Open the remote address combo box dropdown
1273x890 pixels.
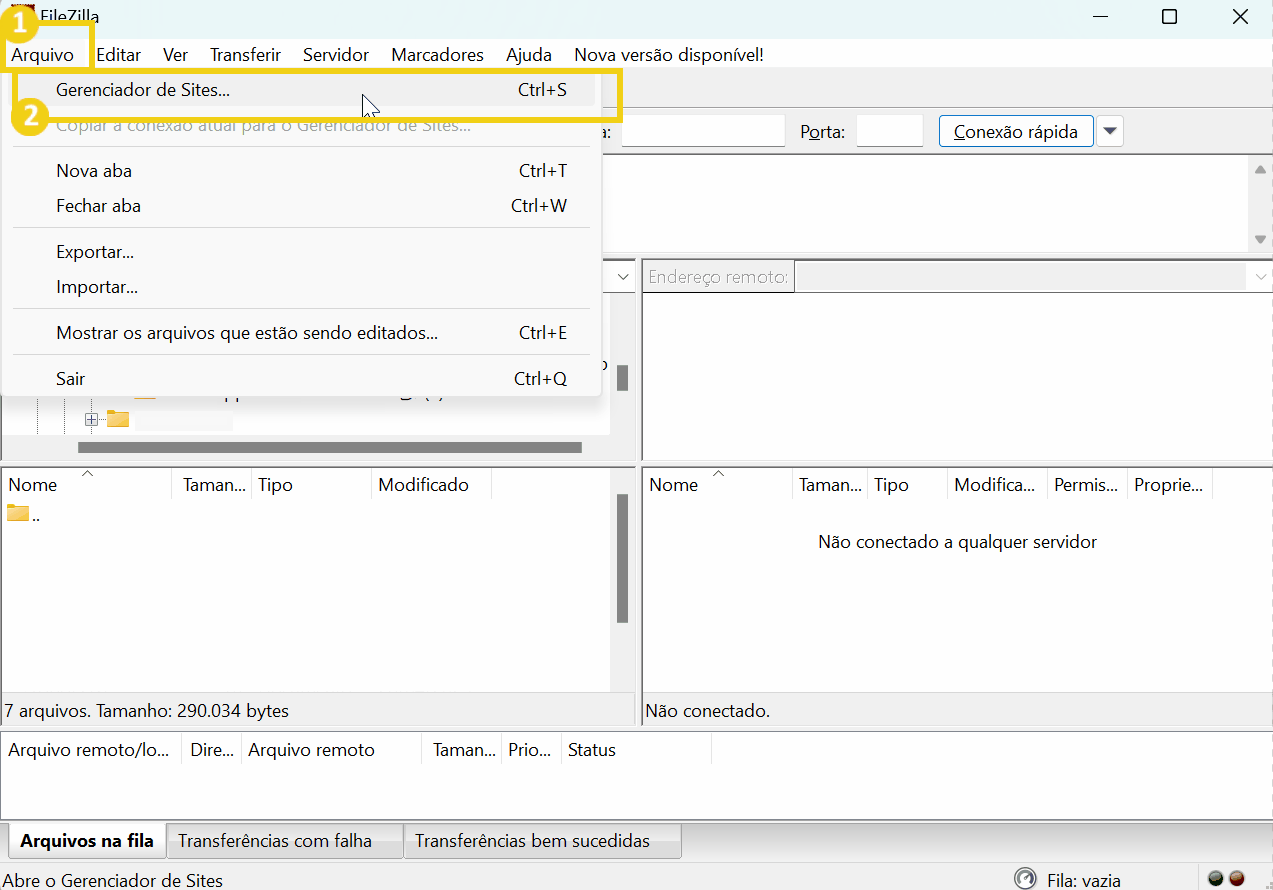(x=1258, y=276)
